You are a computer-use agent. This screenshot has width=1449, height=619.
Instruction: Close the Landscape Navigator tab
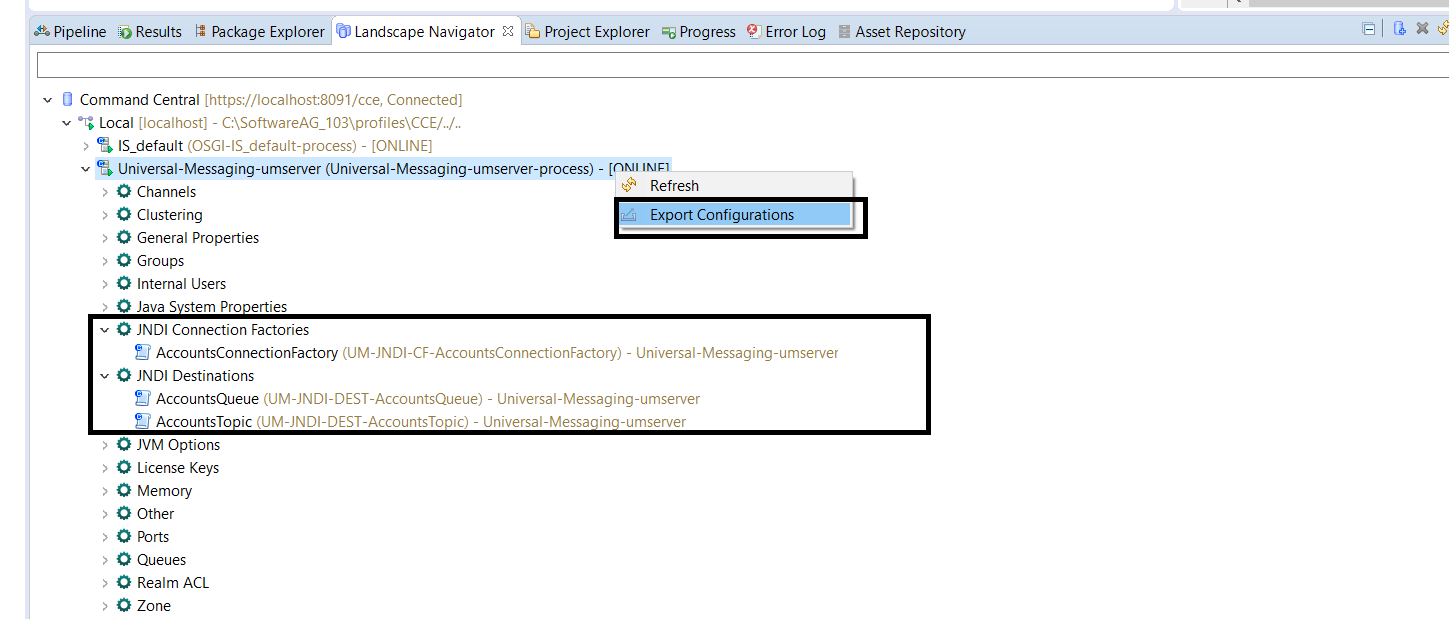click(508, 31)
